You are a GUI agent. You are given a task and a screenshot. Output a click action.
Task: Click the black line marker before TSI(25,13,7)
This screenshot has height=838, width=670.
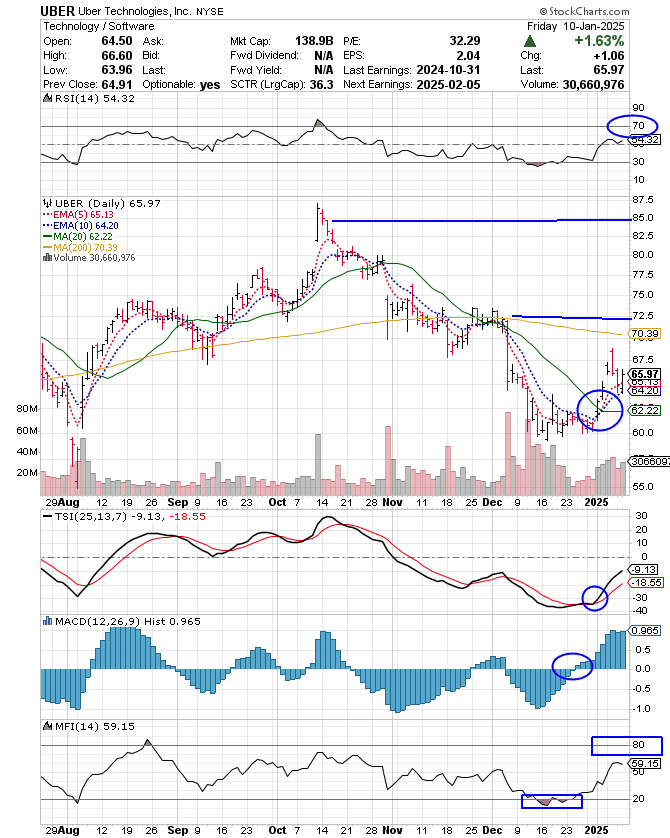(48, 517)
